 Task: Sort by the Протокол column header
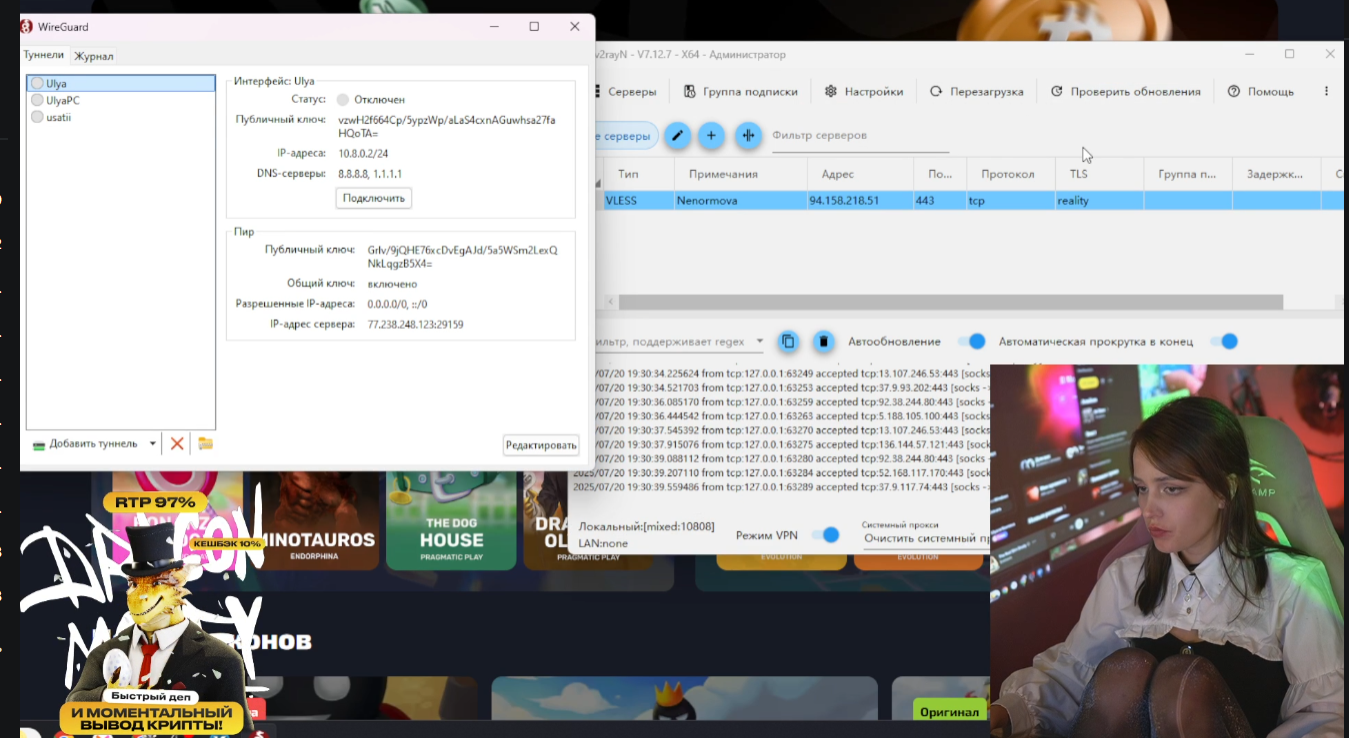coord(1010,174)
